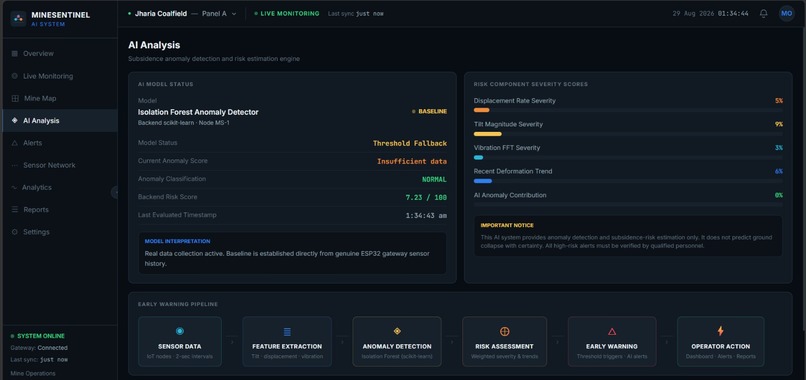Screen dimensions: 806x380
Task: Collapse the sidebar with the edge arrow
Action: [115, 192]
